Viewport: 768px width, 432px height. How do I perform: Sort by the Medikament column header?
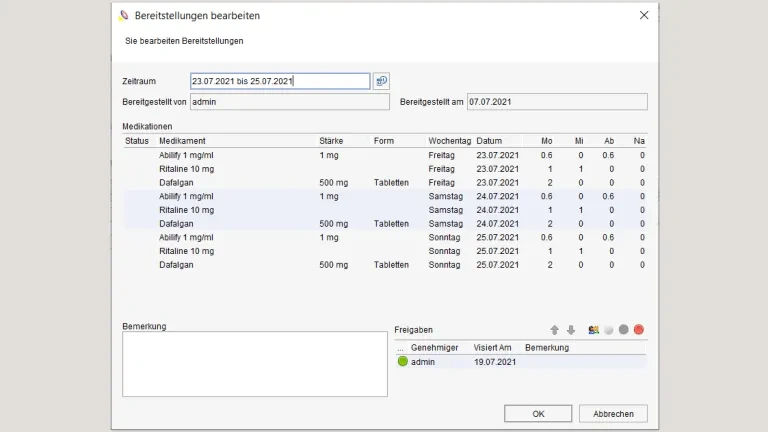pyautogui.click(x=183, y=141)
